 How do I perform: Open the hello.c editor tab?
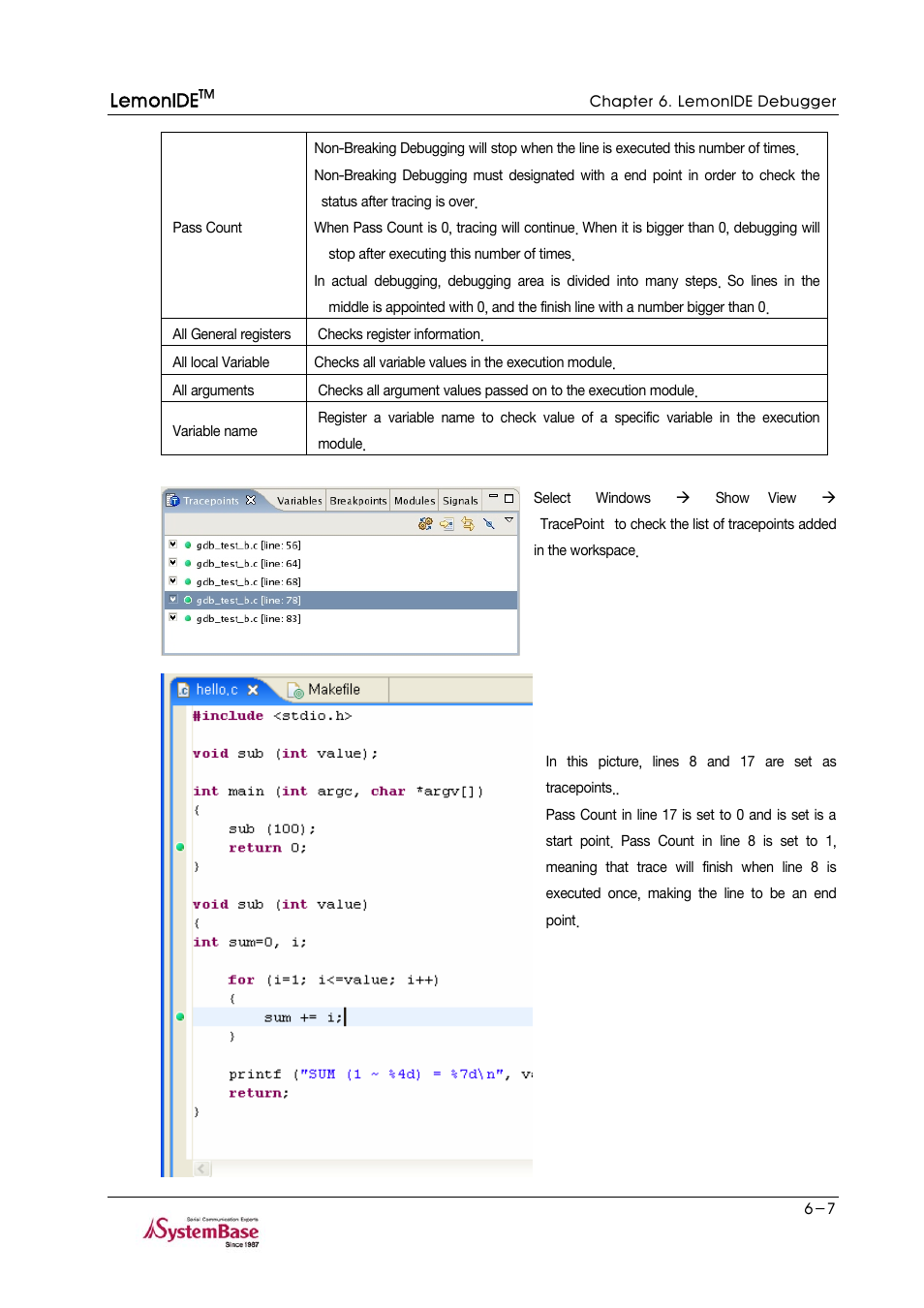click(x=217, y=690)
